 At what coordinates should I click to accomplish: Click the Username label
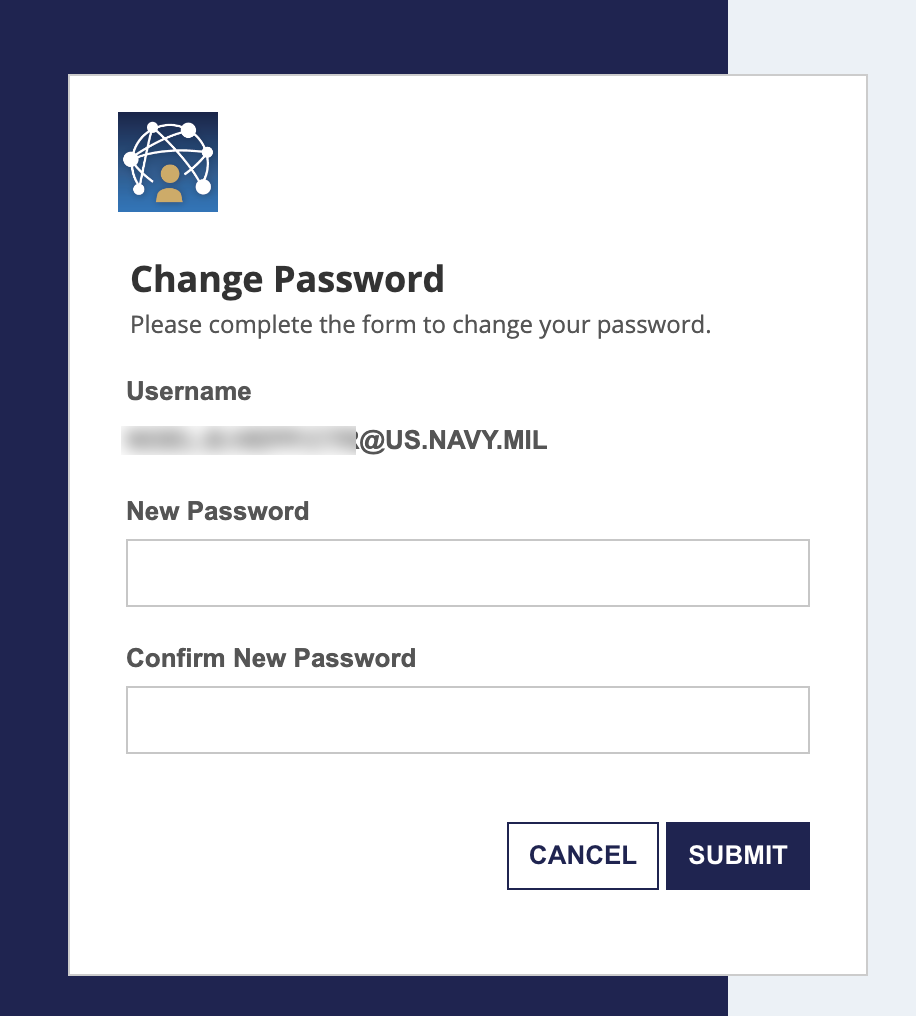(x=188, y=391)
